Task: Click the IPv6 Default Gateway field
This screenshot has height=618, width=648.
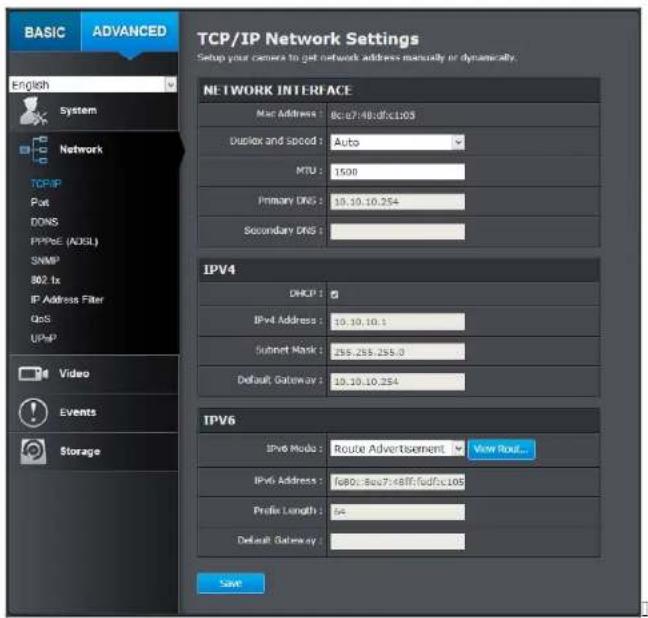Action: click(397, 542)
